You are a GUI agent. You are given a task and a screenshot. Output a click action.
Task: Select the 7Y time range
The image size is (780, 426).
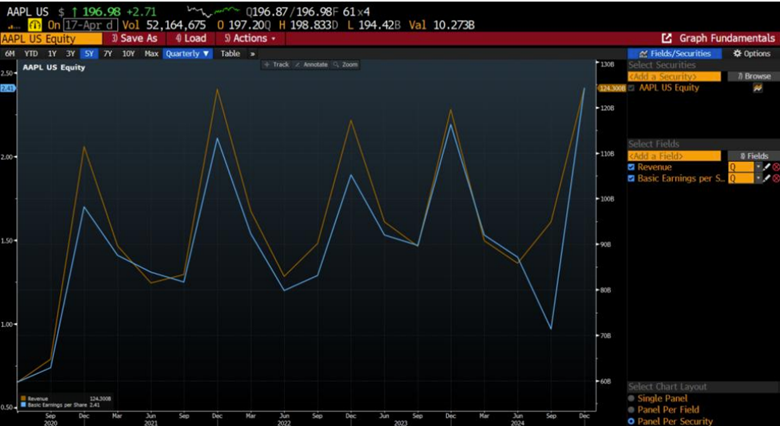point(108,54)
